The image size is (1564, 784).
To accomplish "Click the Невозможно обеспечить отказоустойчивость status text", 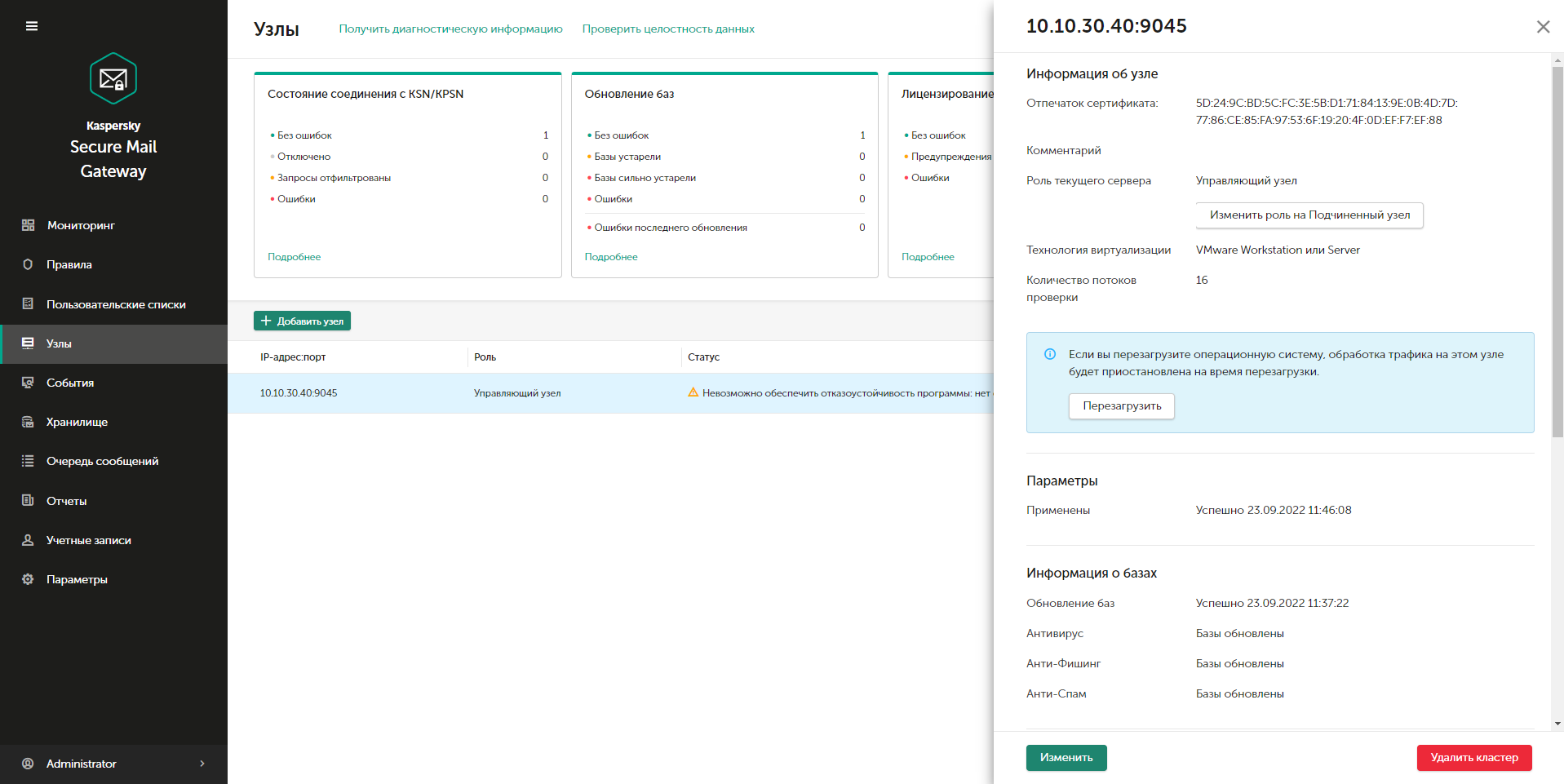I will click(847, 393).
